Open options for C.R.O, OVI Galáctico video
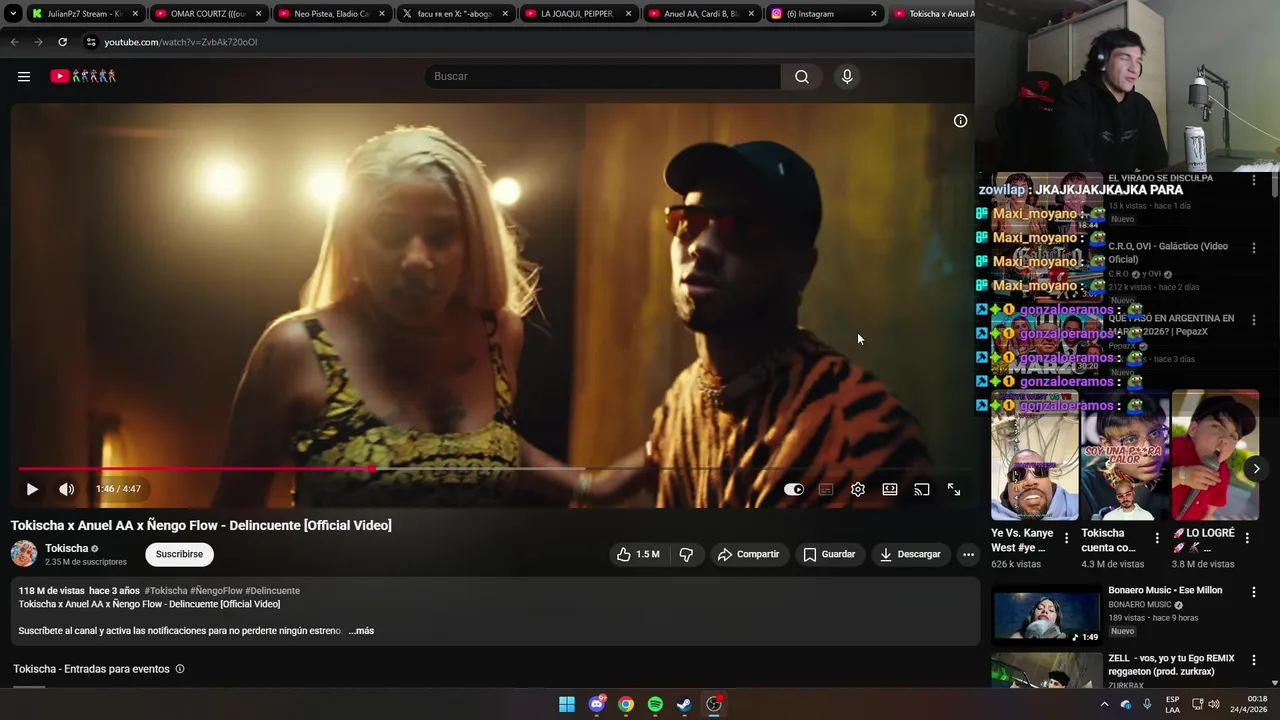 click(1254, 248)
